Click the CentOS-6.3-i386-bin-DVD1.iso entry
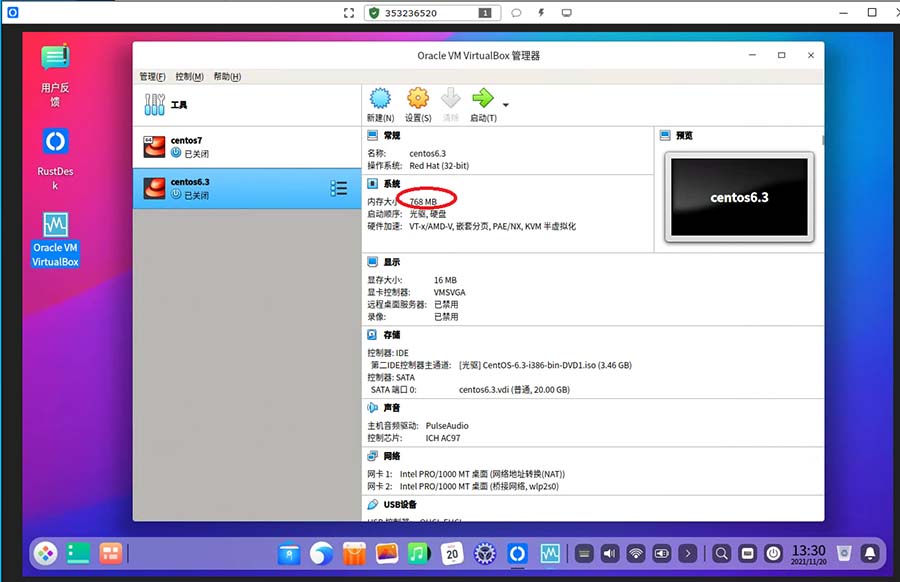This screenshot has height=582, width=900. point(545,365)
